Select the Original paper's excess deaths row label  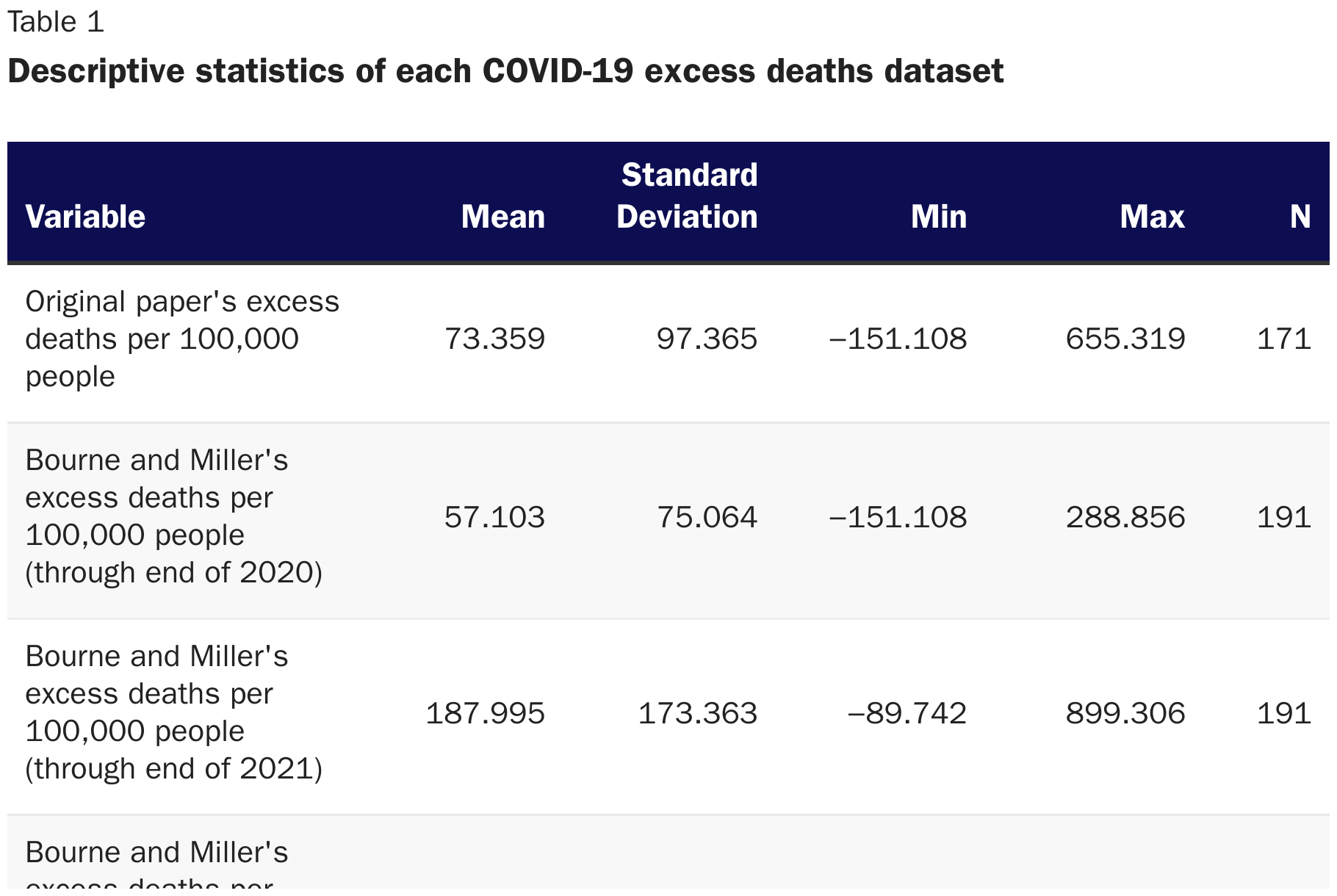[182, 339]
